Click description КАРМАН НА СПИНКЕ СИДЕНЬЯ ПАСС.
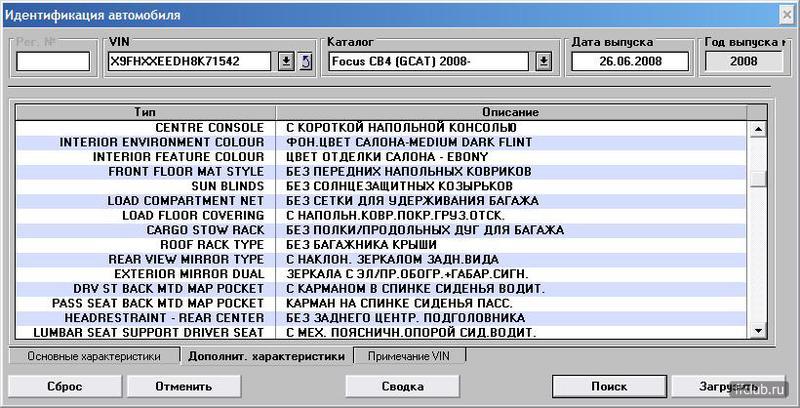 (x=399, y=304)
